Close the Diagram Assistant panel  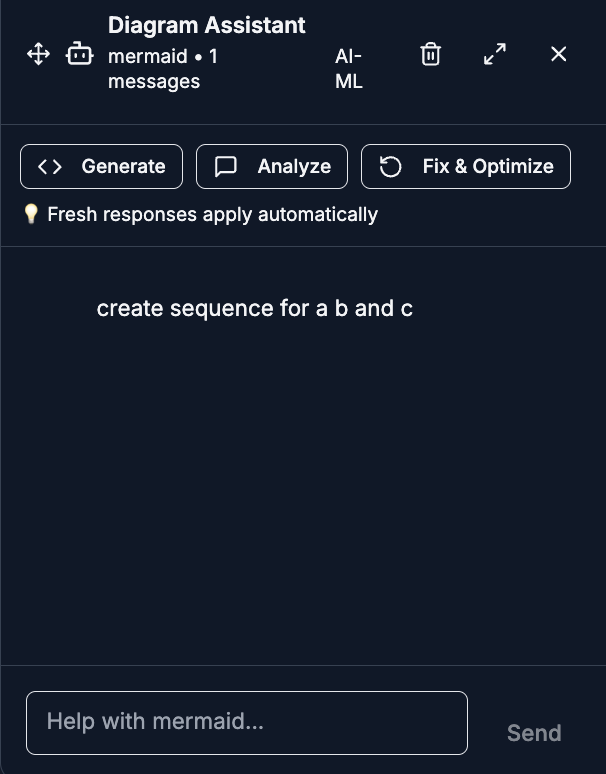point(559,54)
